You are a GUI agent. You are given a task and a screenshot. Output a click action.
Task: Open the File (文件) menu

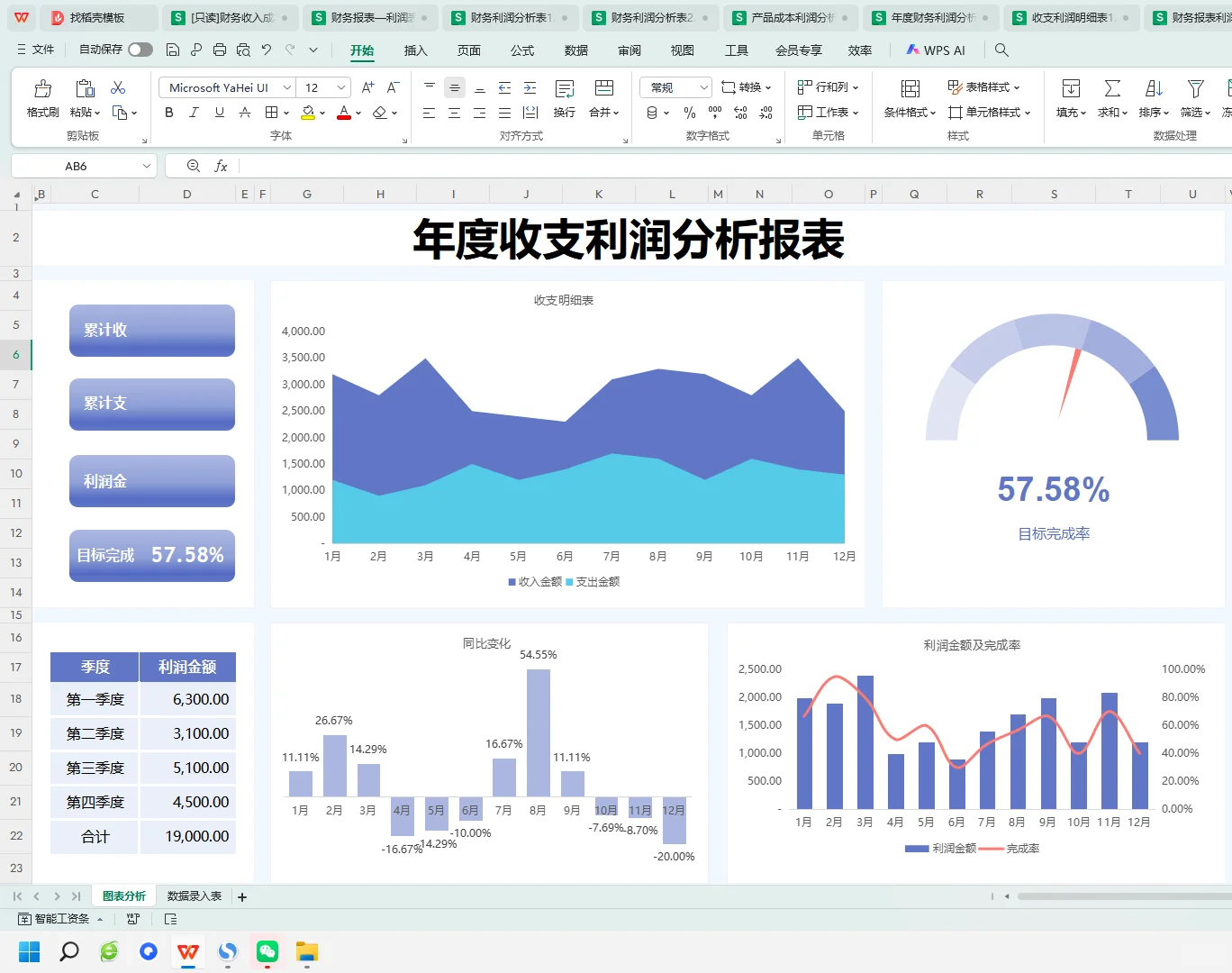click(36, 50)
